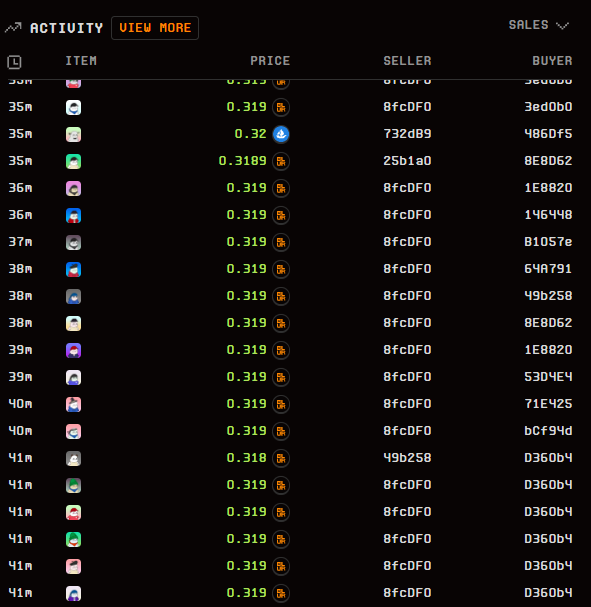591x607 pixels.
Task: Open buyer 8E8D62 in the 38m row
Action: pyautogui.click(x=548, y=322)
